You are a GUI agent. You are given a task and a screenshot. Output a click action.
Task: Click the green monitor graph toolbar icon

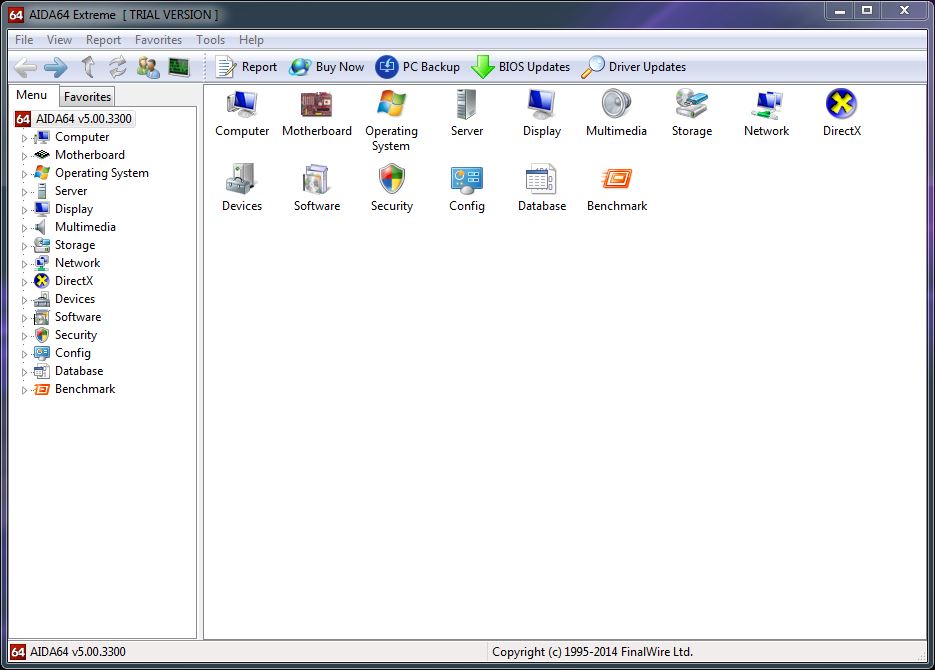coord(179,67)
